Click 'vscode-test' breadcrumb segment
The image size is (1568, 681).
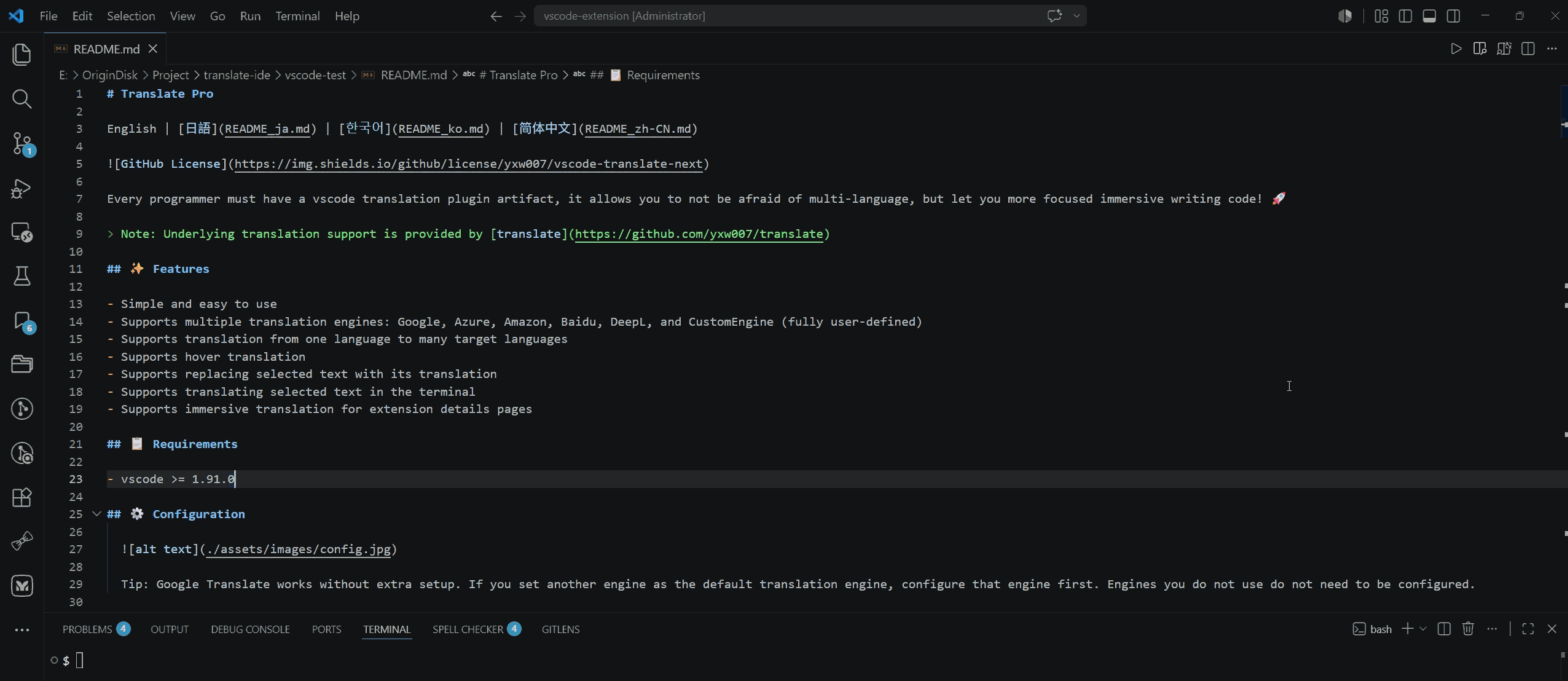coord(315,75)
